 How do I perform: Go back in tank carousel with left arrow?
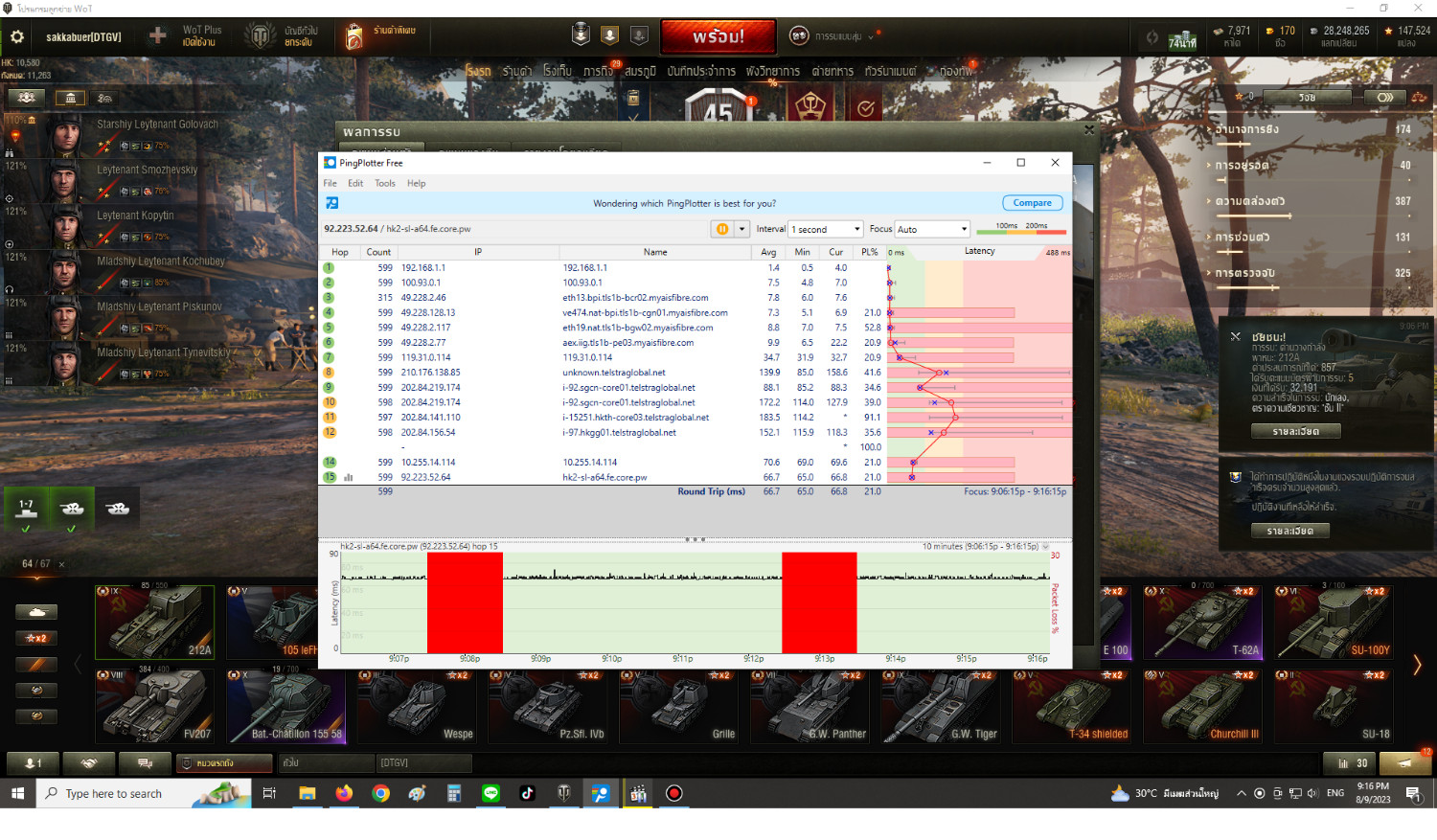click(x=79, y=665)
